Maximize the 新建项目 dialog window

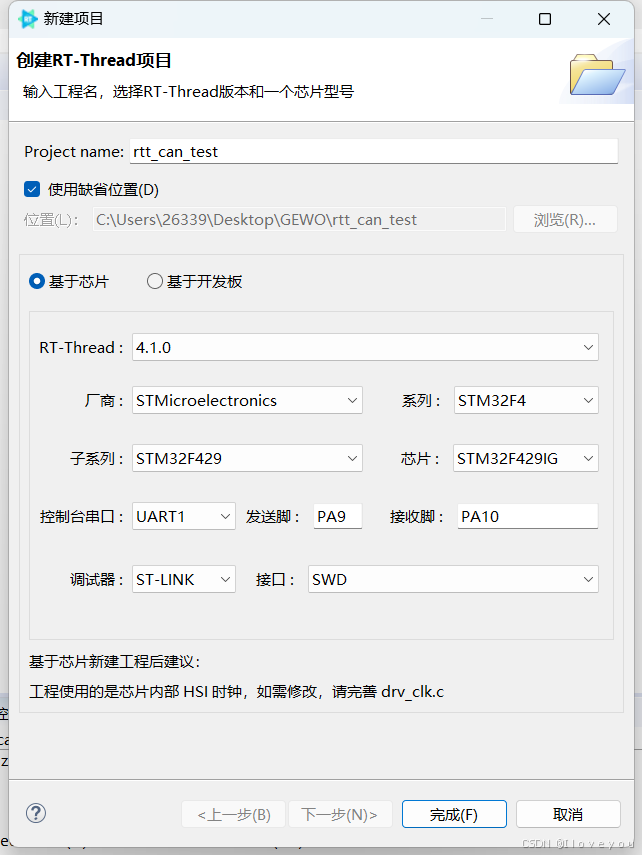point(544,19)
